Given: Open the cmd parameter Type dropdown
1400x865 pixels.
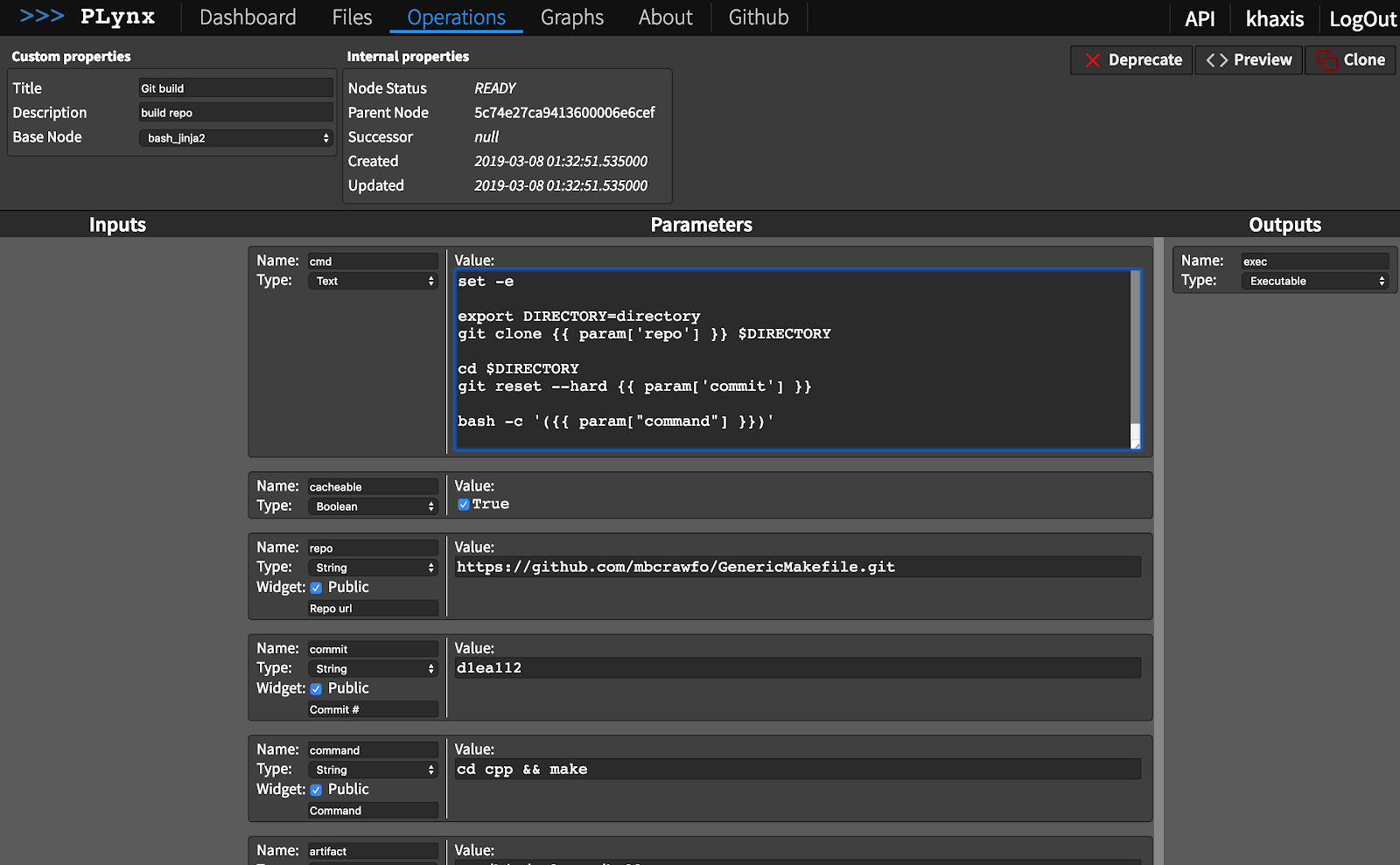Looking at the screenshot, I should click(373, 281).
